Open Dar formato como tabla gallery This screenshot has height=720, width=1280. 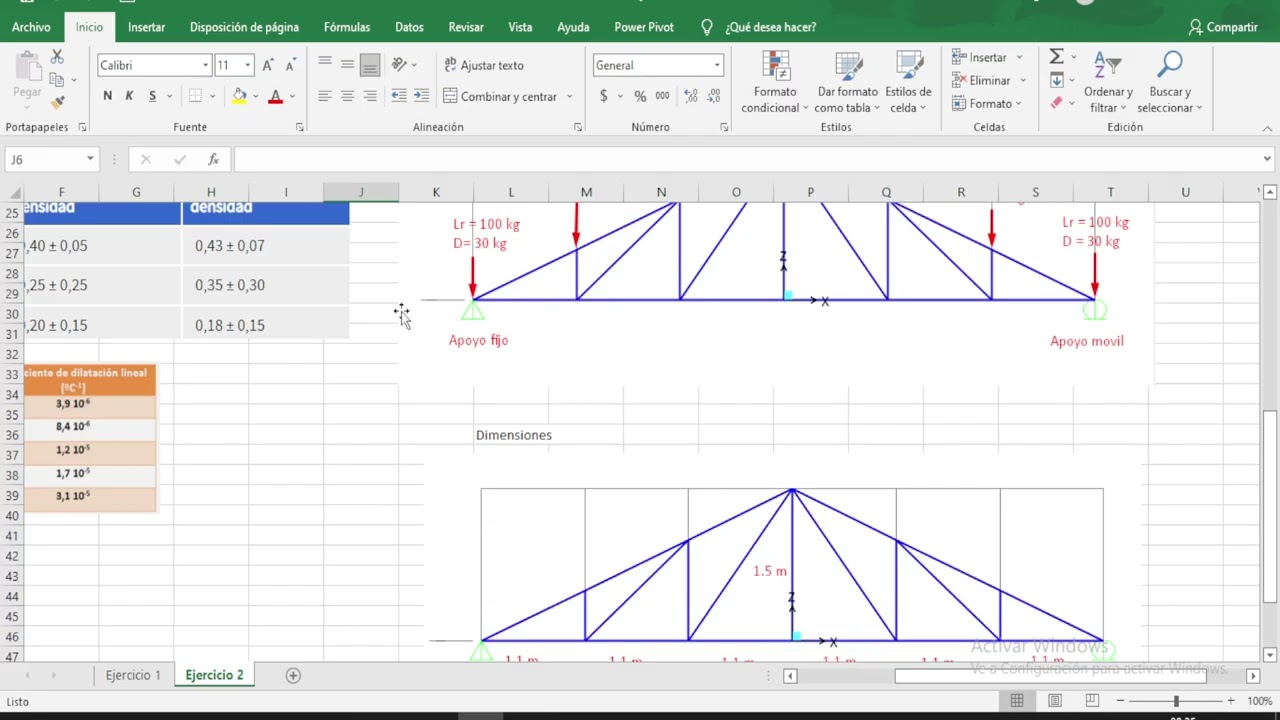pos(847,82)
